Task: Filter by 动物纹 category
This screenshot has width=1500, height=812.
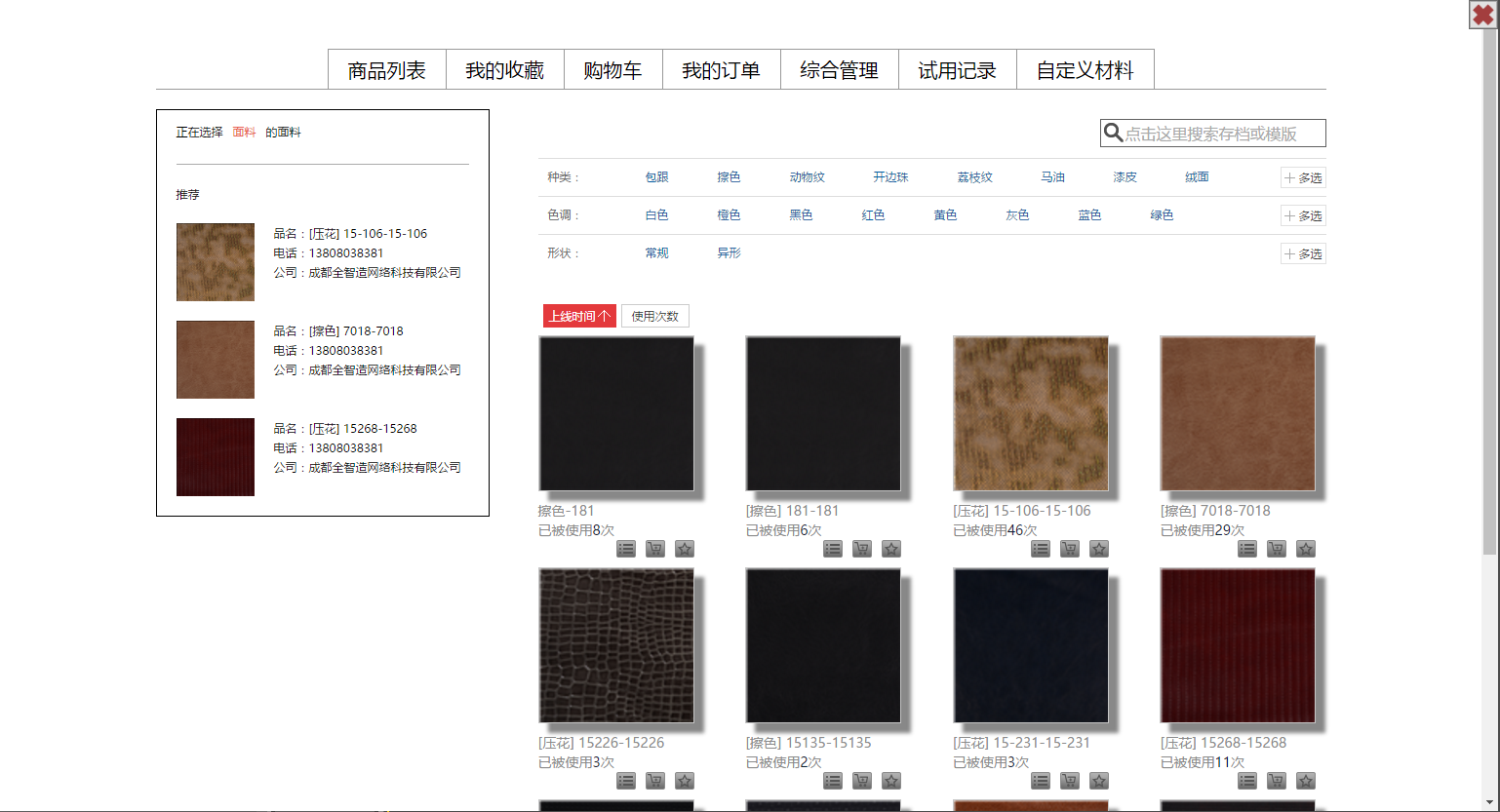Action: pyautogui.click(x=807, y=177)
